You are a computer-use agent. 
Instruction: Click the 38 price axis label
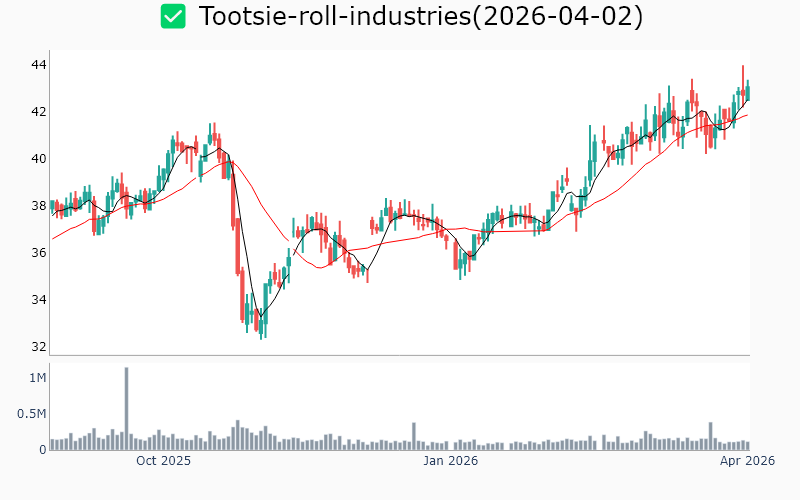[38, 206]
